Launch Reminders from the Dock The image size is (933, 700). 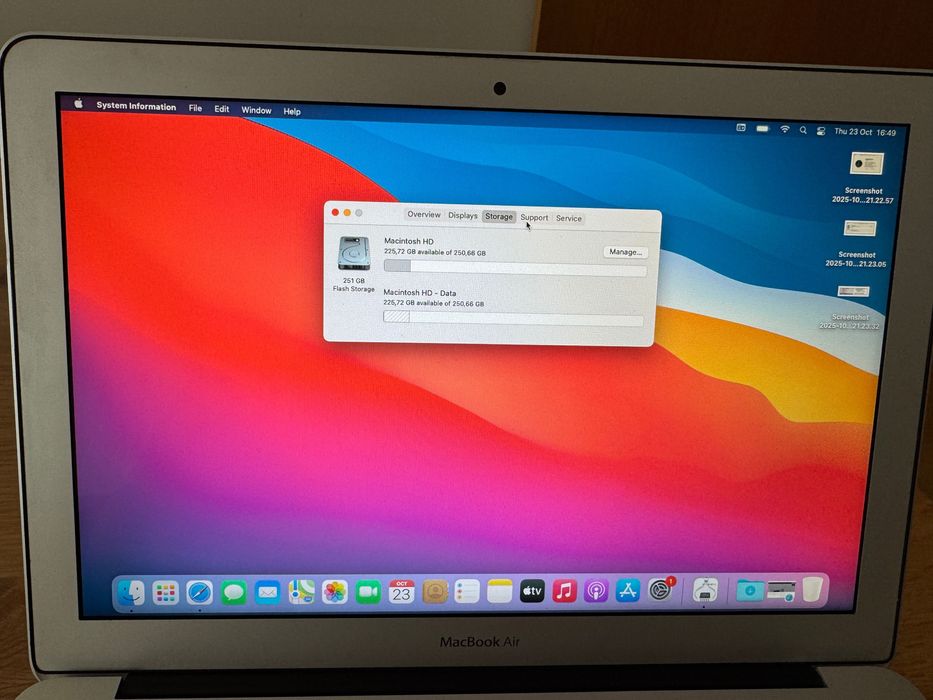click(x=467, y=592)
